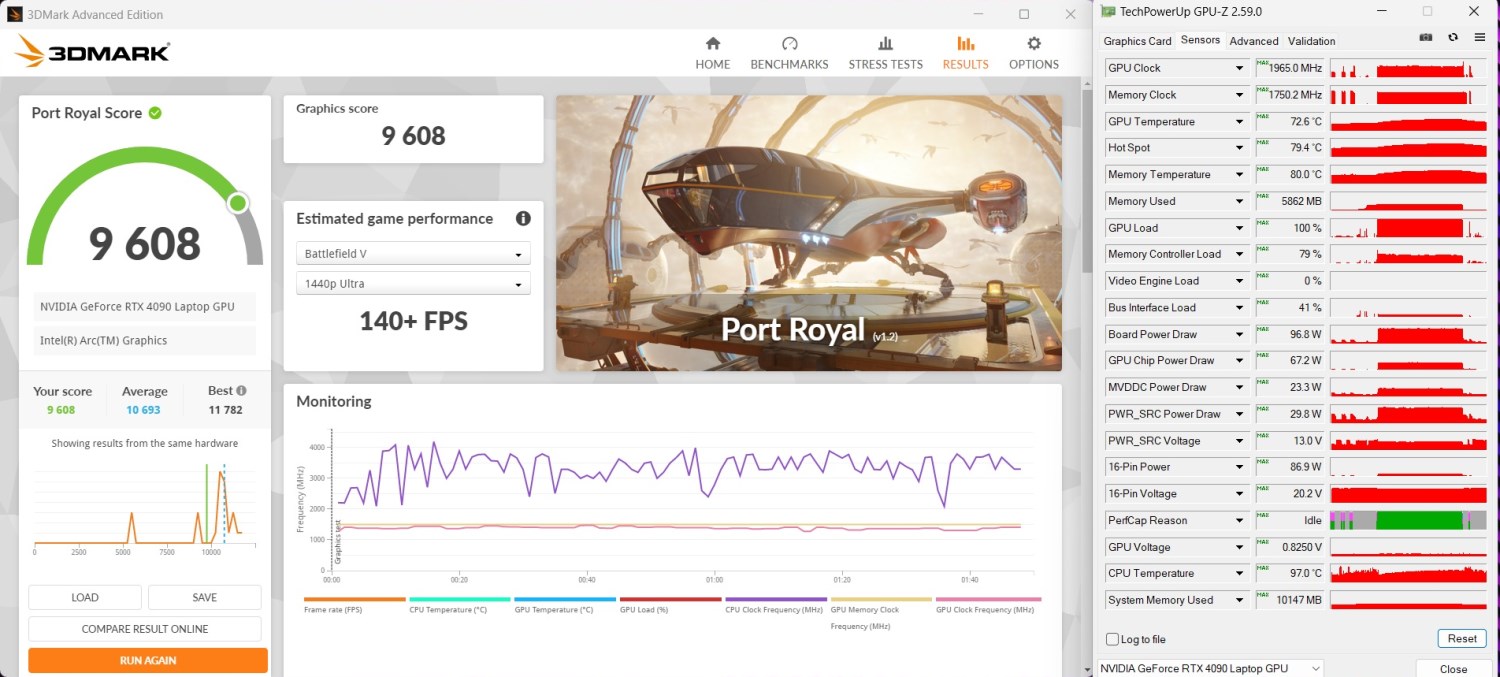Viewport: 1500px width, 677px height.
Task: Open the Memory Temperature sensor dropdown
Action: click(1241, 175)
